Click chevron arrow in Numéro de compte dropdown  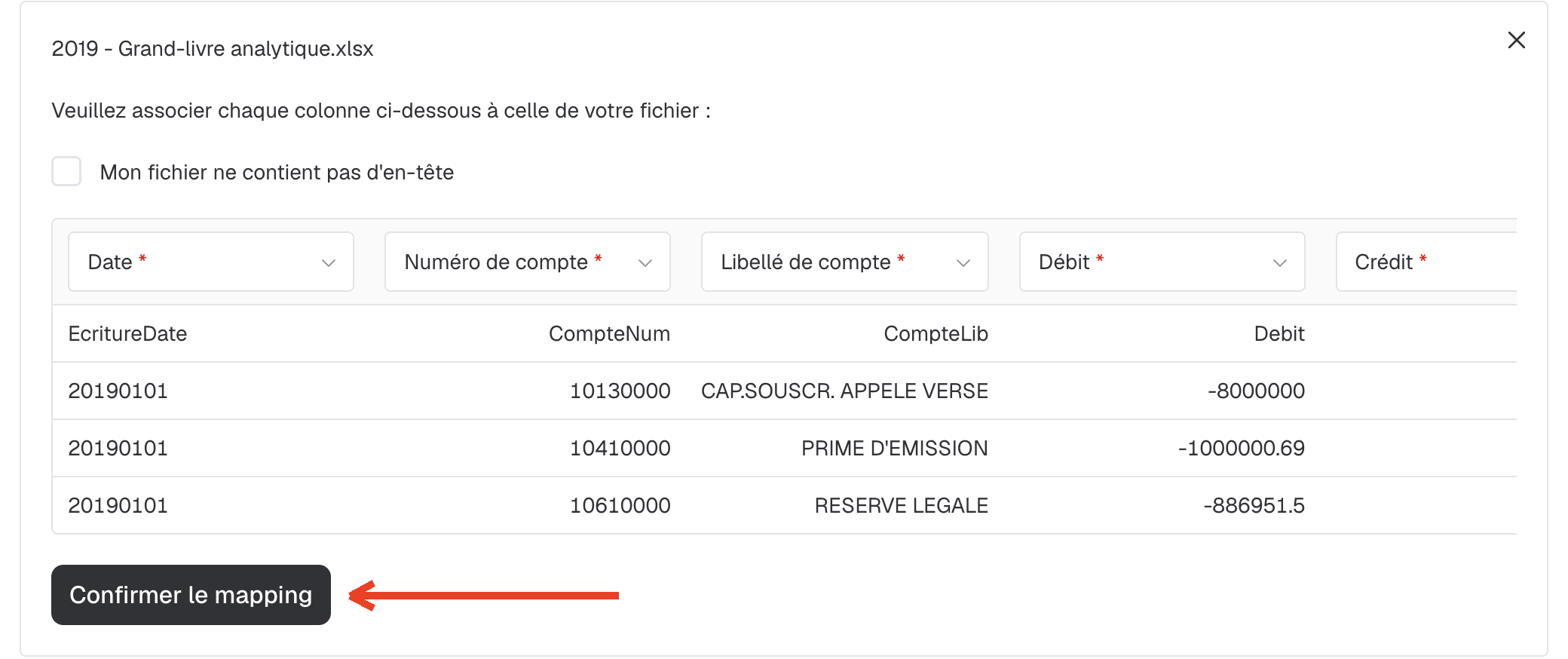tap(645, 262)
